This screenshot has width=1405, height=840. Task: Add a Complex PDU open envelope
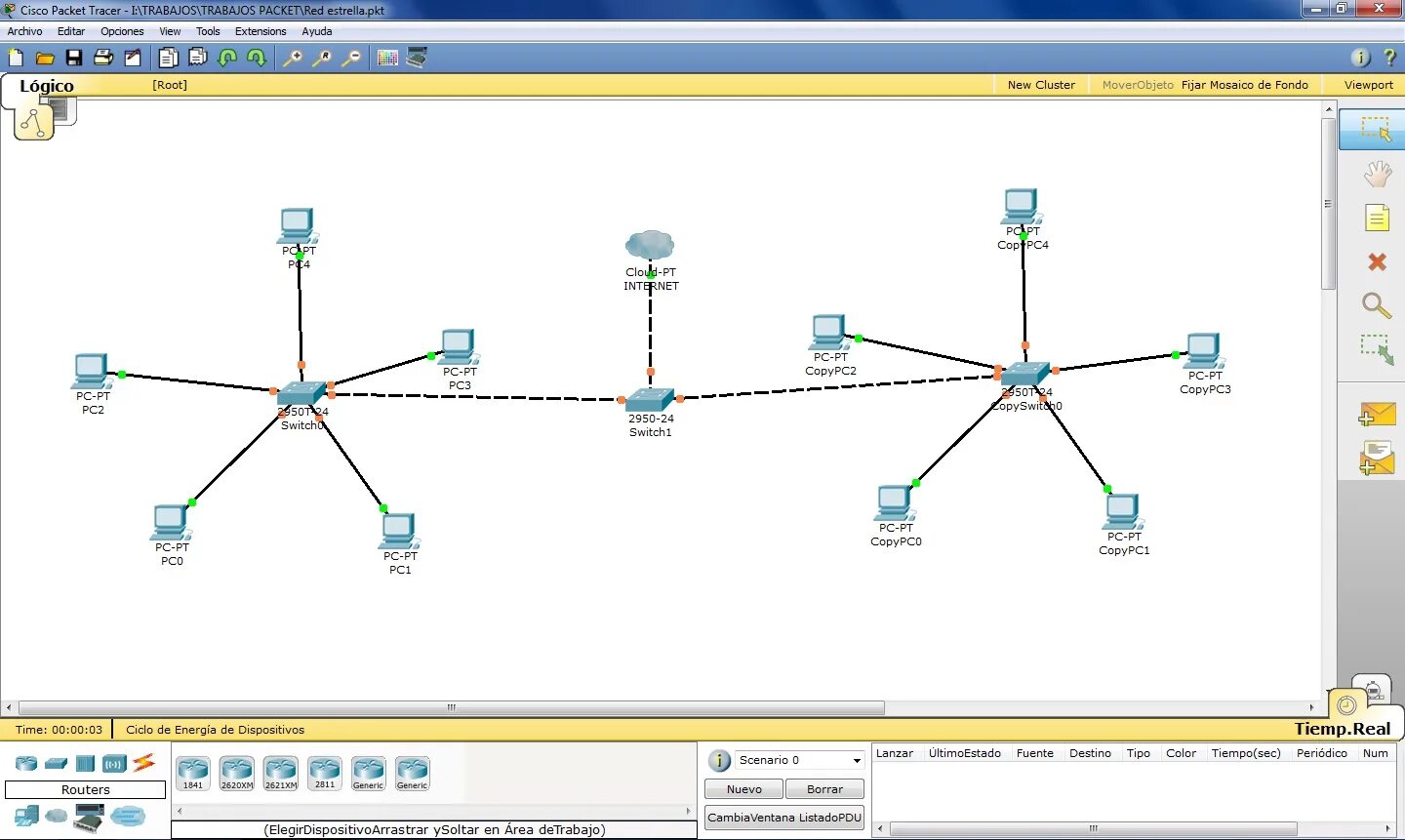(x=1377, y=458)
